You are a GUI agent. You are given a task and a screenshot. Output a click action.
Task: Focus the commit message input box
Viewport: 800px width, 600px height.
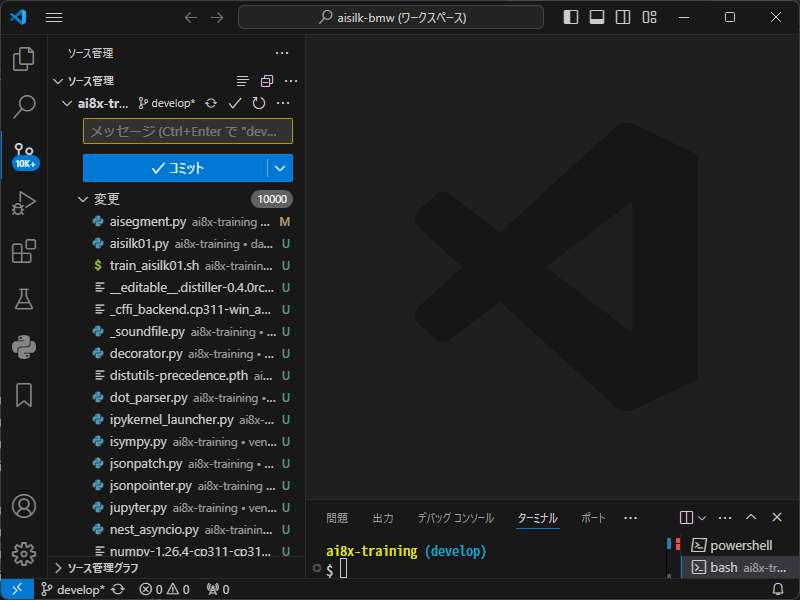[188, 131]
